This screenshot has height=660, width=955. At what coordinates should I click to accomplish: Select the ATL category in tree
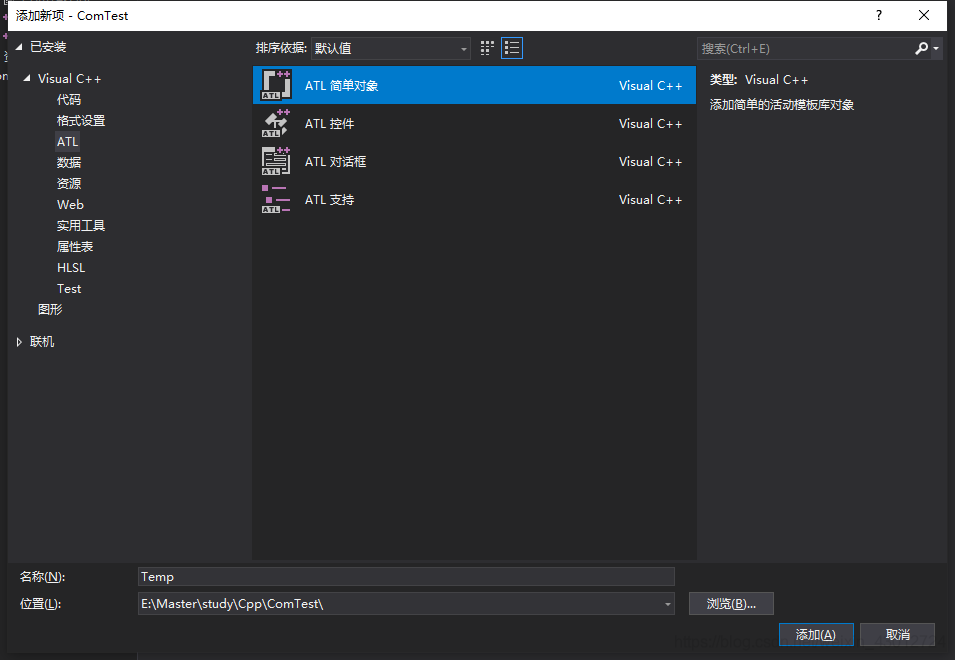[68, 142]
